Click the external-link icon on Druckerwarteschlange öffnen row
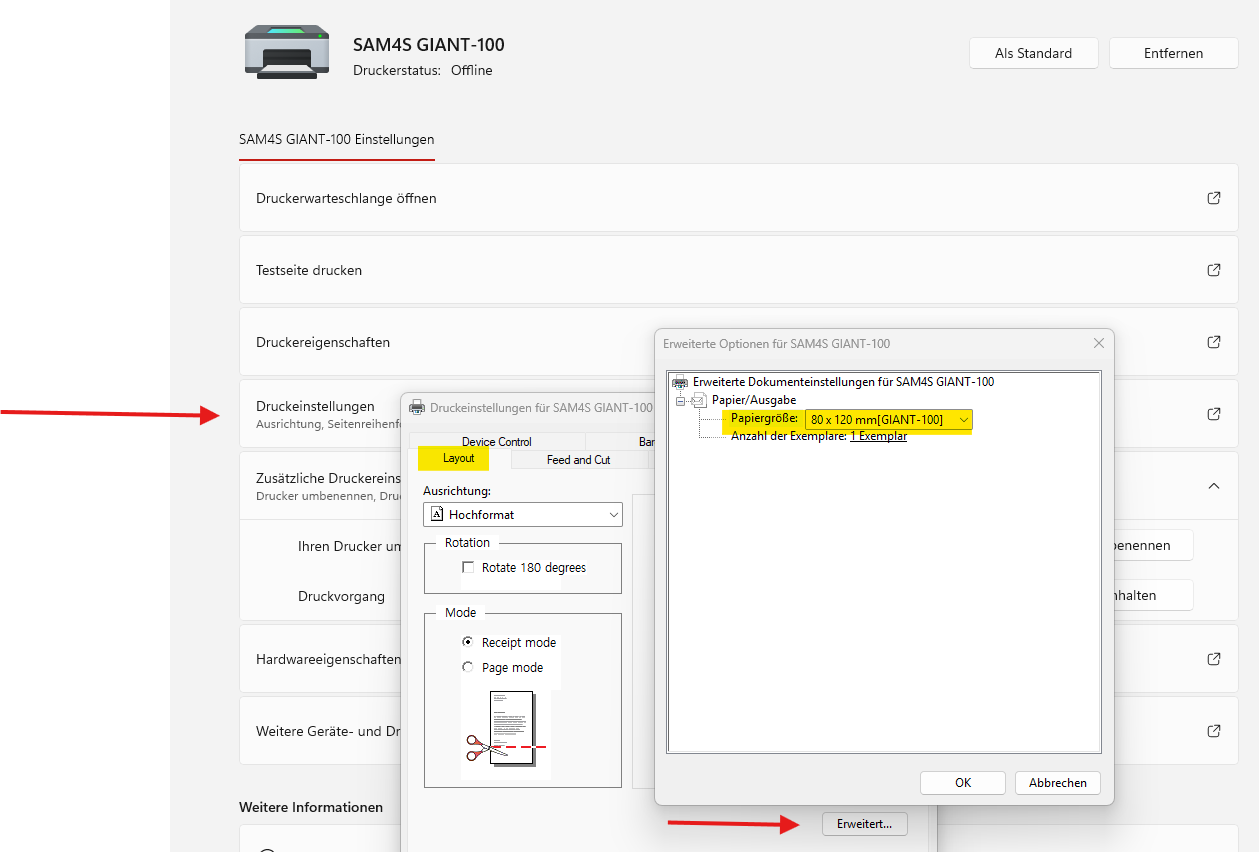 coord(1214,198)
